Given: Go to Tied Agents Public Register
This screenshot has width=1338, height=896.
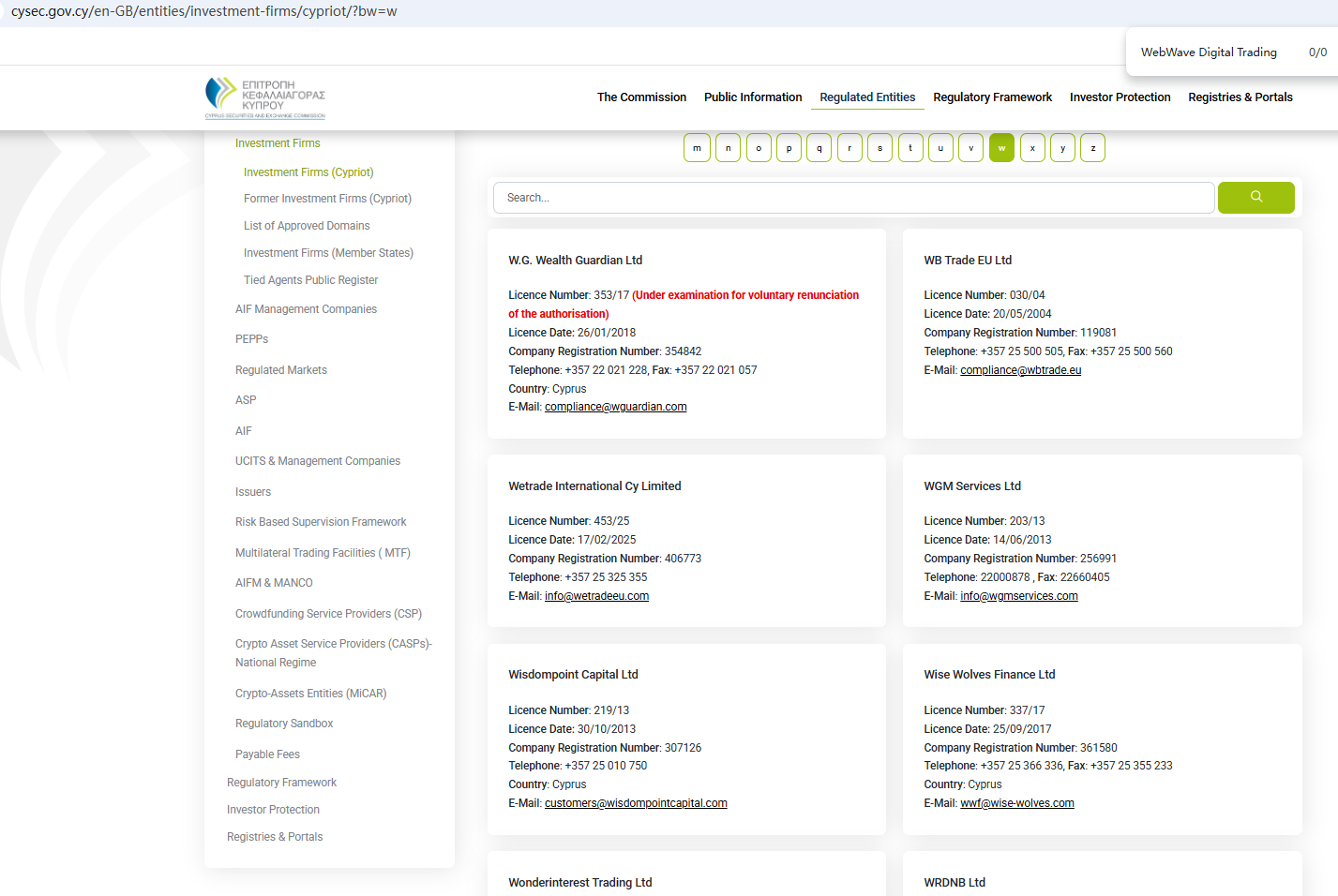Looking at the screenshot, I should pyautogui.click(x=310, y=280).
